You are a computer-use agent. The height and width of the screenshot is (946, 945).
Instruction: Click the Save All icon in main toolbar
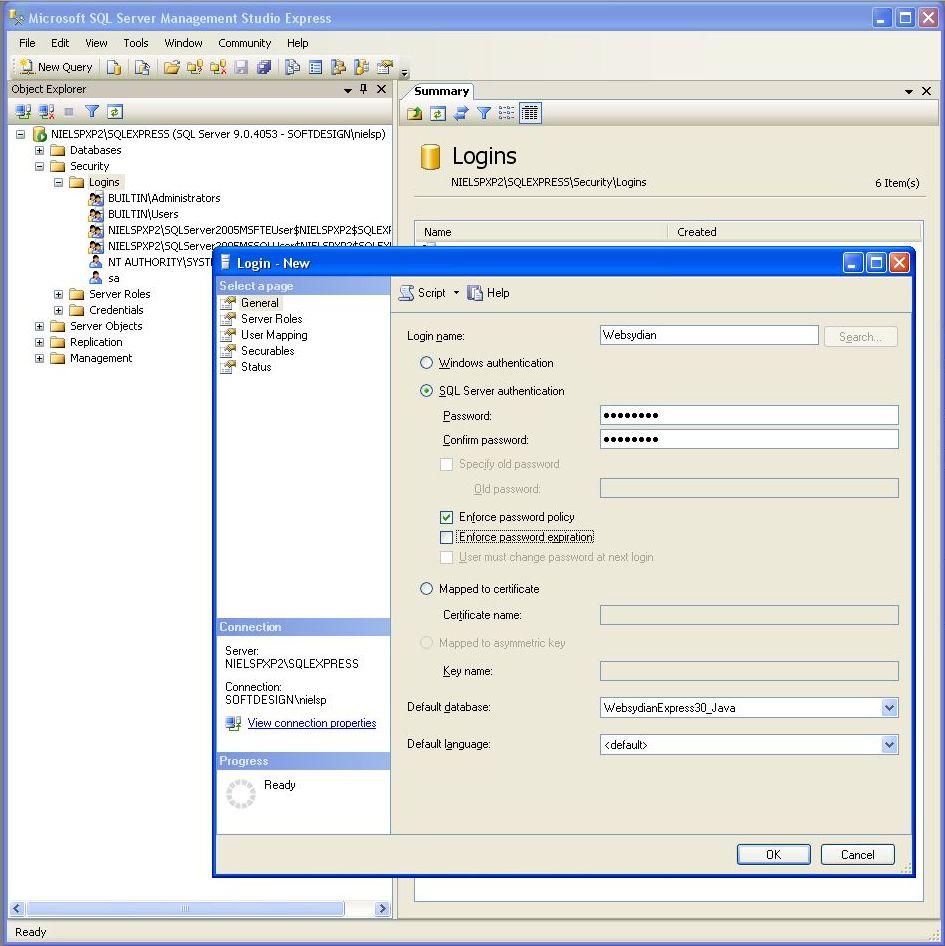(264, 67)
